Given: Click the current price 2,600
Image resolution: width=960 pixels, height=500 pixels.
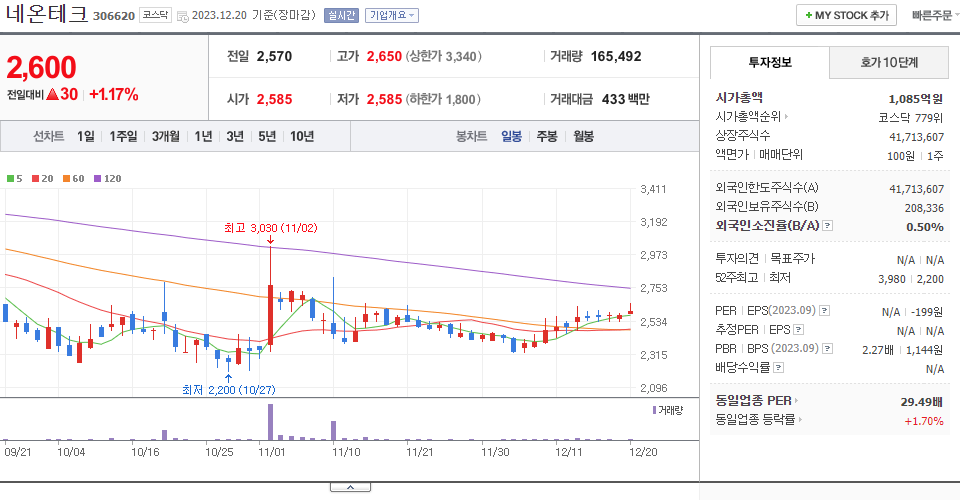Looking at the screenshot, I should (x=41, y=67).
